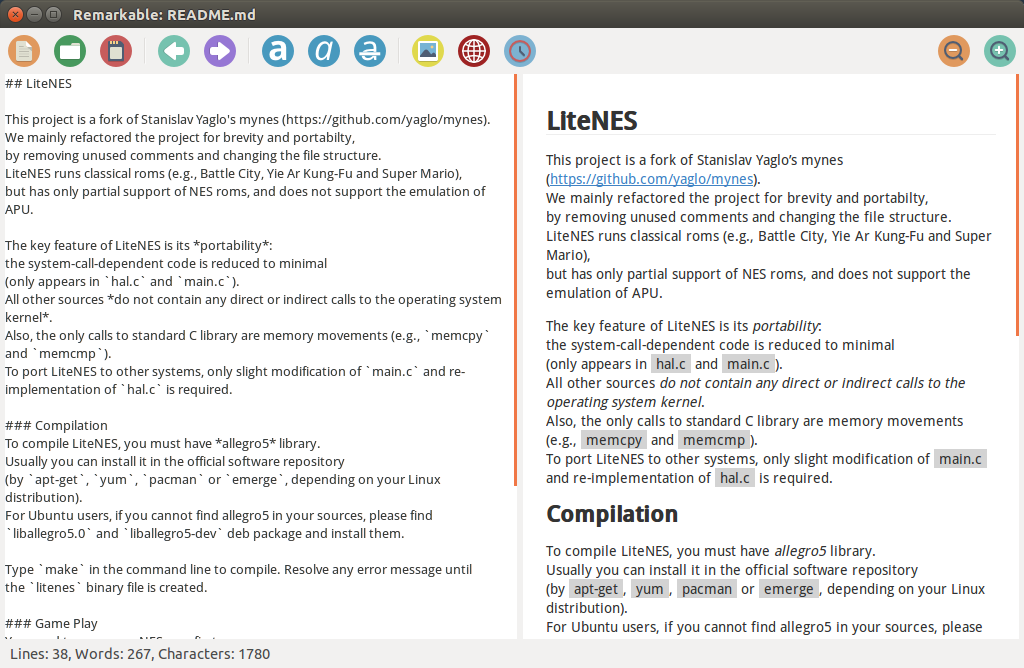The width and height of the screenshot is (1024, 668).
Task: Create a new document
Action: (x=23, y=51)
